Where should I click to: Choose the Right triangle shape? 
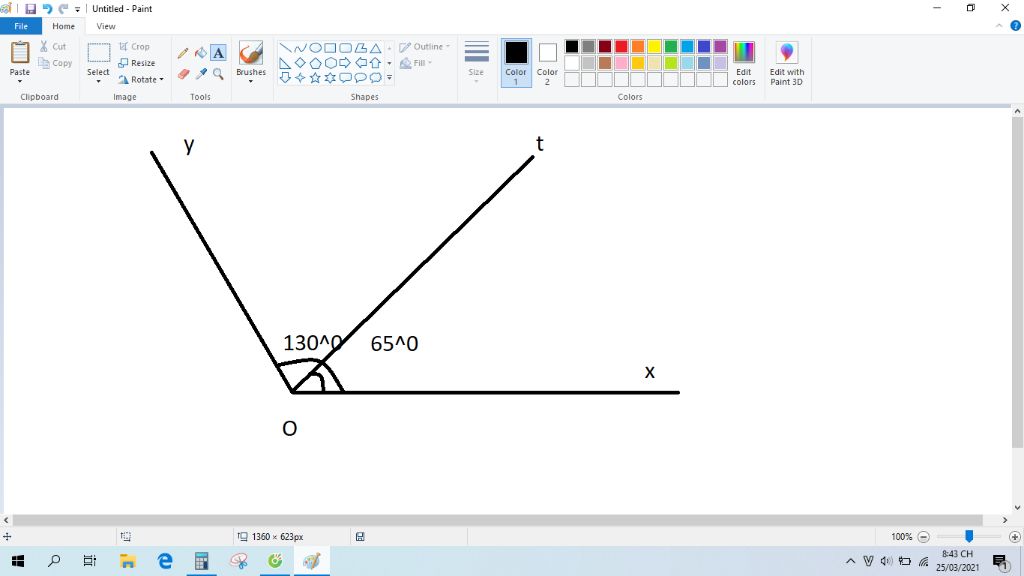click(x=285, y=63)
